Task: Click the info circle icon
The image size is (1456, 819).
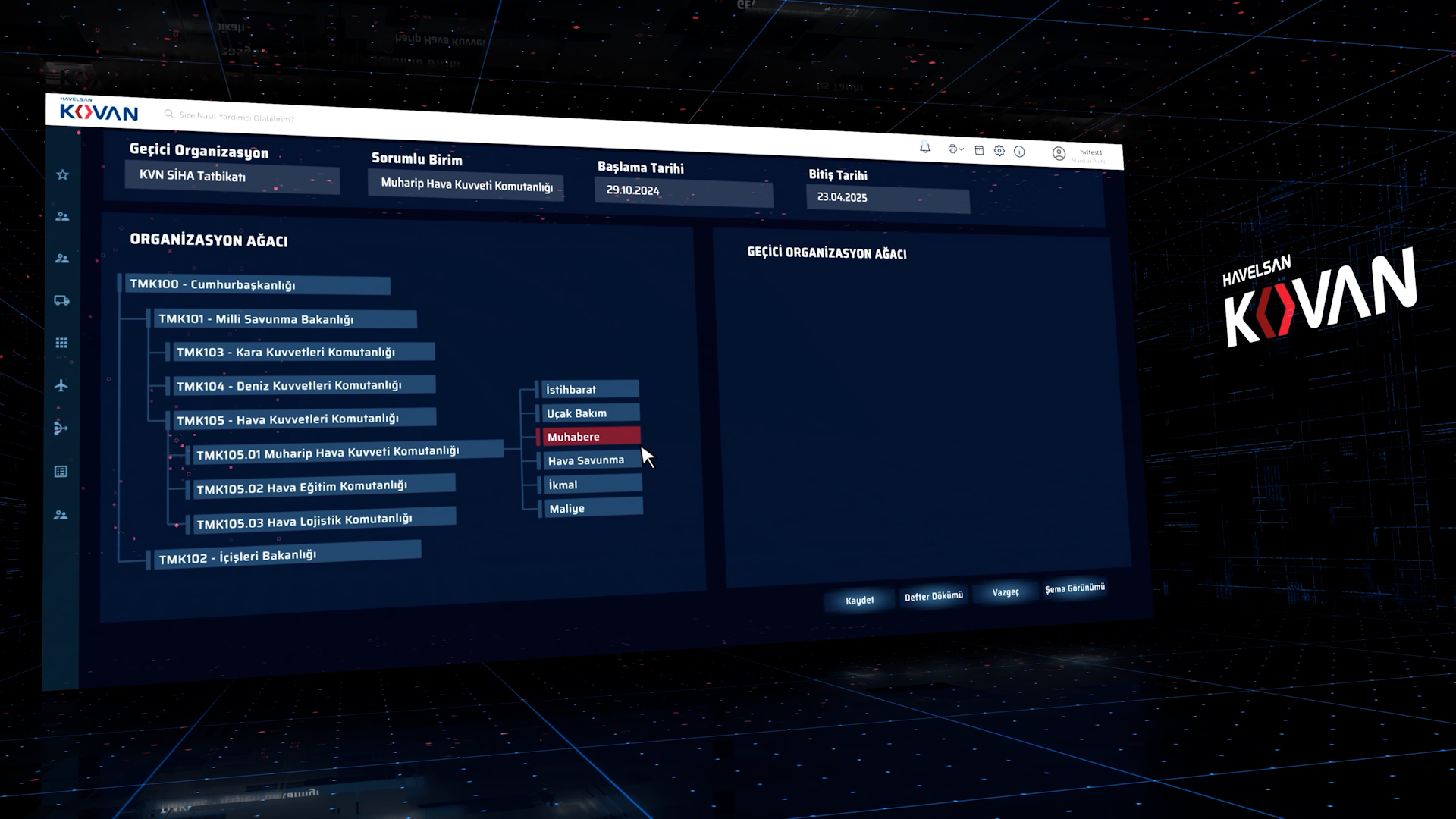Action: 1019,152
